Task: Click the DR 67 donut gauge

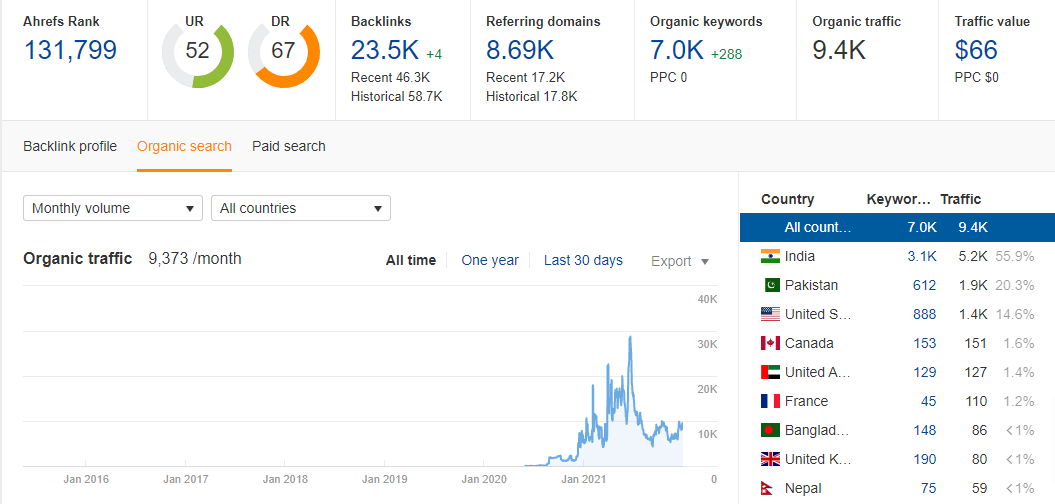Action: pyautogui.click(x=283, y=52)
